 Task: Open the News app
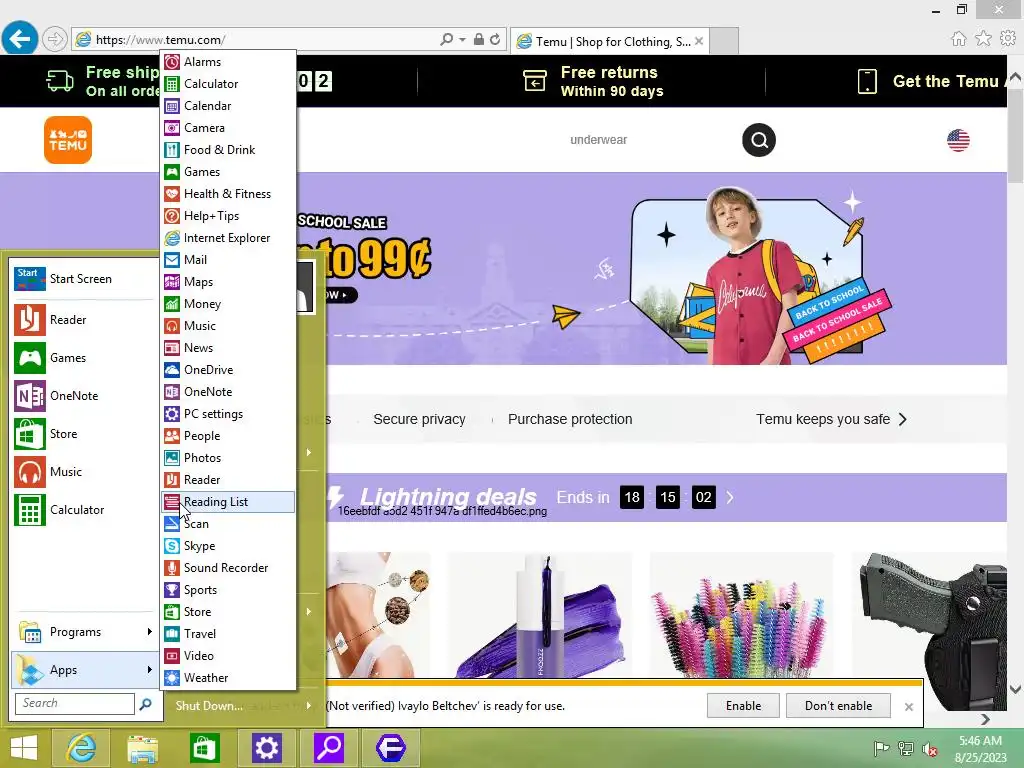(228, 347)
